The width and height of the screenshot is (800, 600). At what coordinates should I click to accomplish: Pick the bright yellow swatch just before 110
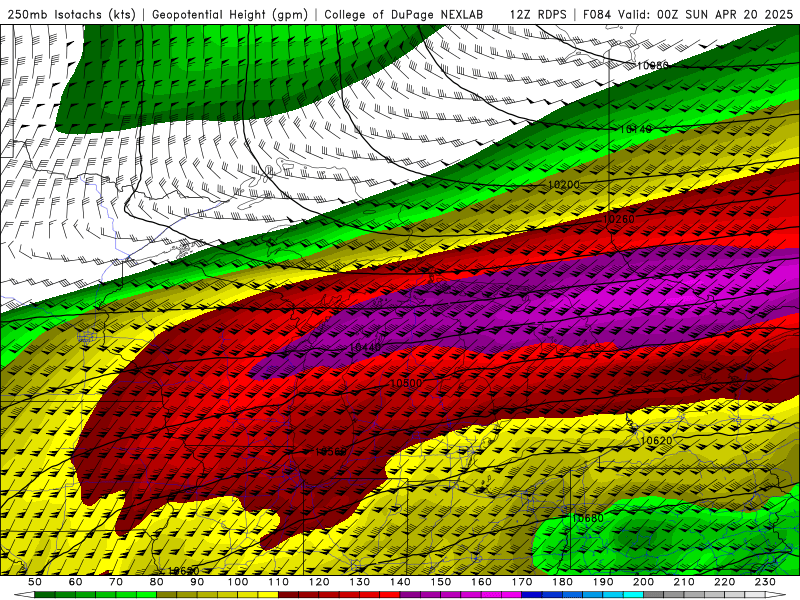pyautogui.click(x=268, y=594)
